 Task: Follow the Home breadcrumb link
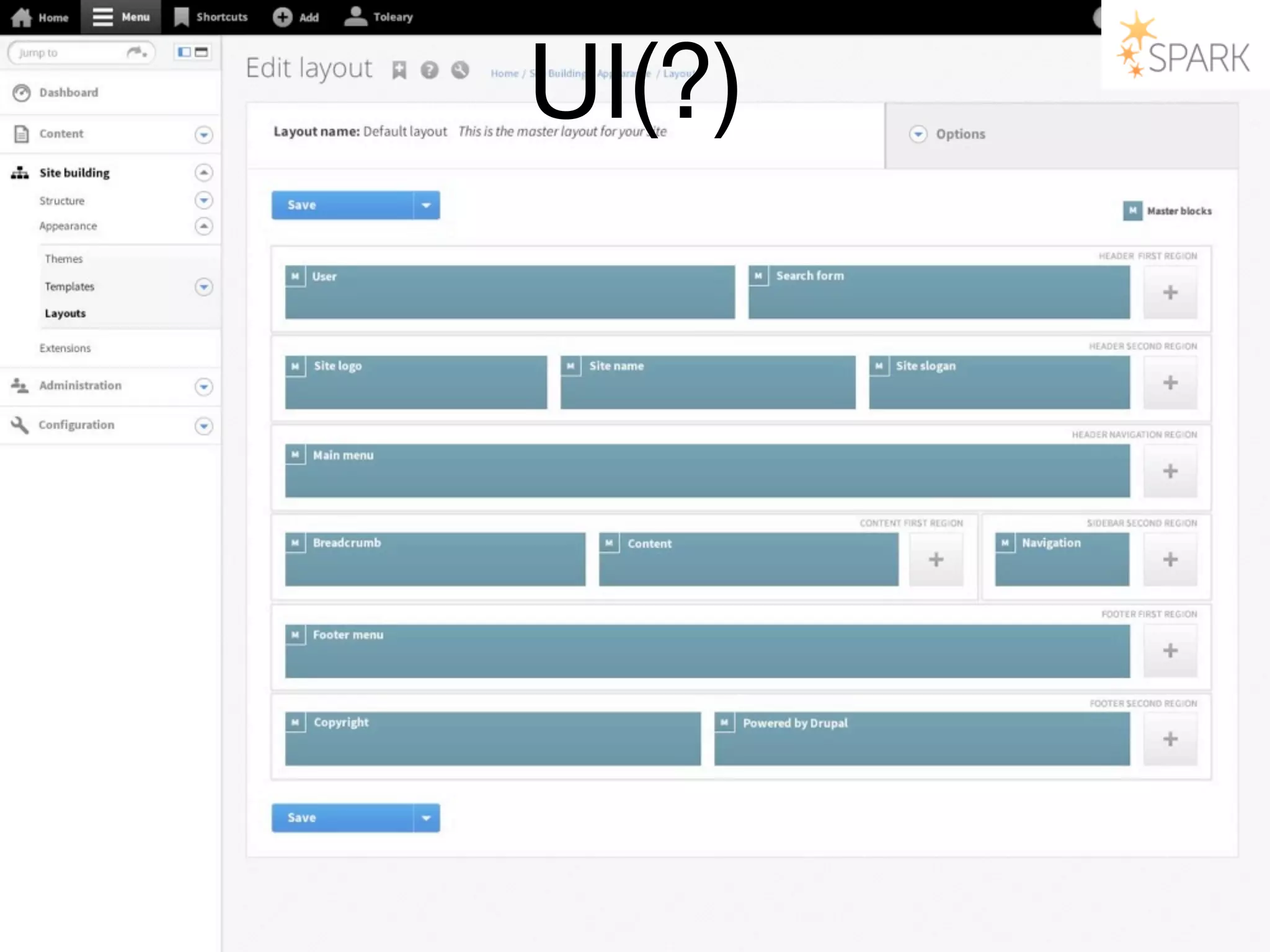(504, 73)
